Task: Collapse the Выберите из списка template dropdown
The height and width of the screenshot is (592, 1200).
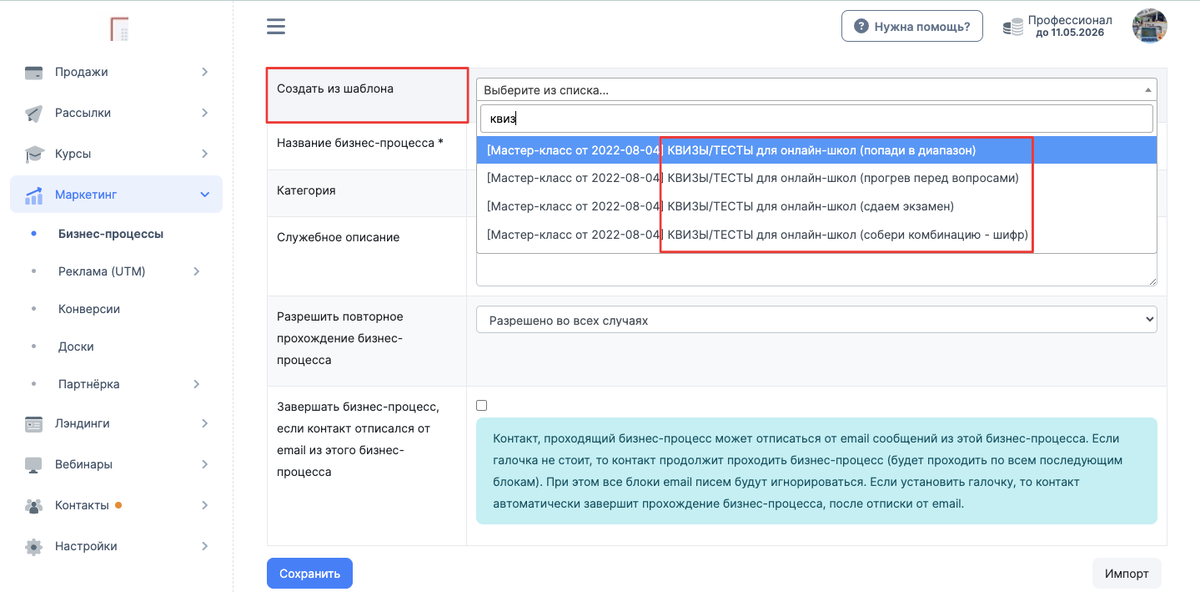Action: [x=816, y=90]
